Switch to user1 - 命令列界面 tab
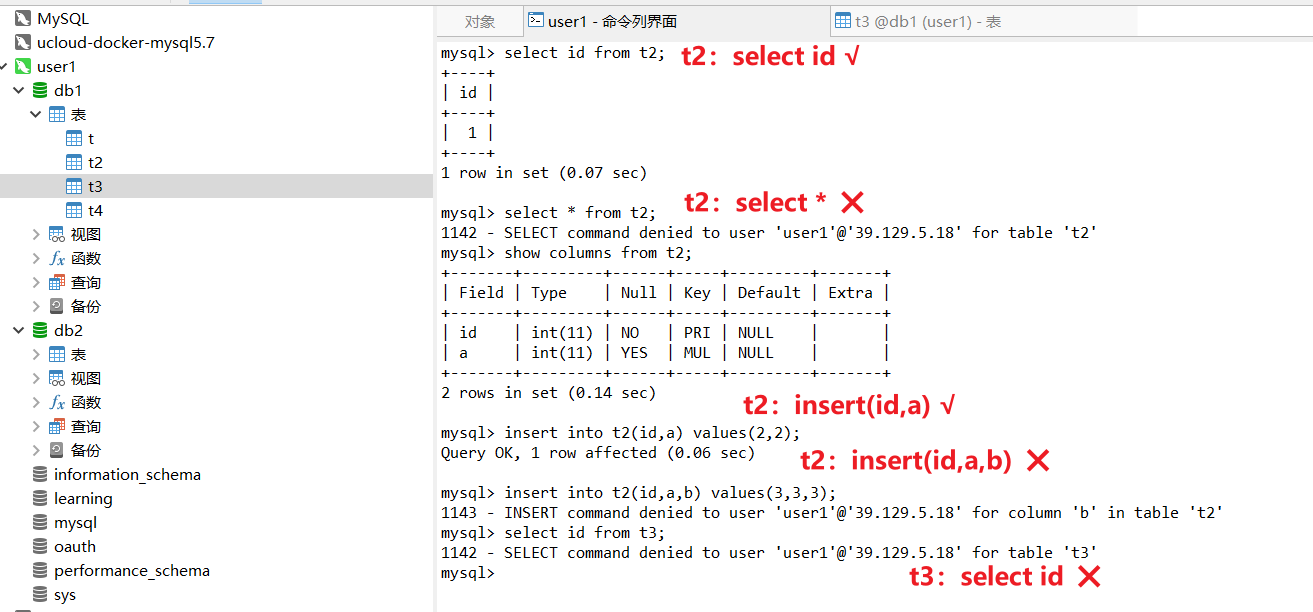The image size is (1313, 612). pos(675,21)
